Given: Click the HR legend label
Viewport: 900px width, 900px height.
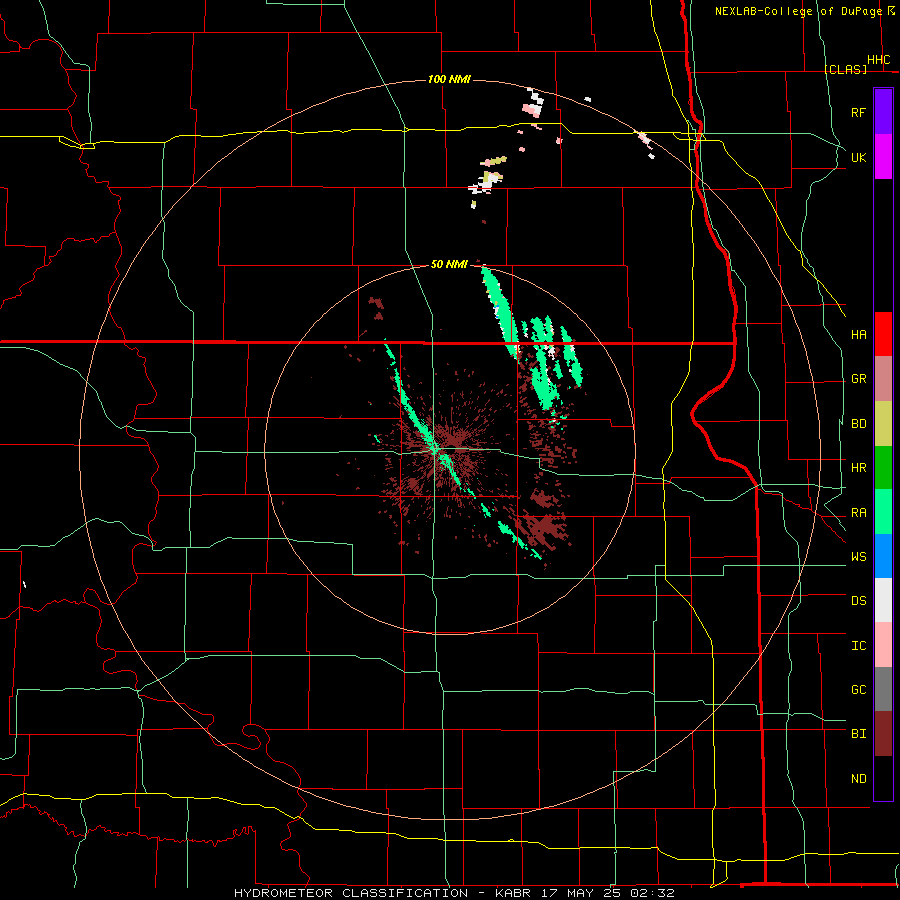Looking at the screenshot, I should pos(858,468).
